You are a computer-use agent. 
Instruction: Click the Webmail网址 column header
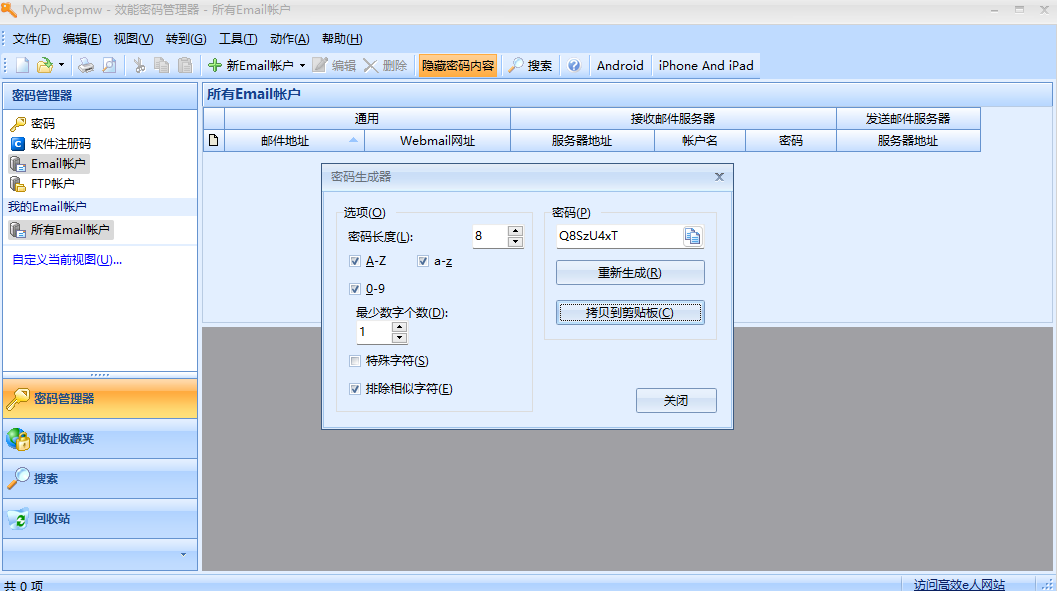[437, 141]
